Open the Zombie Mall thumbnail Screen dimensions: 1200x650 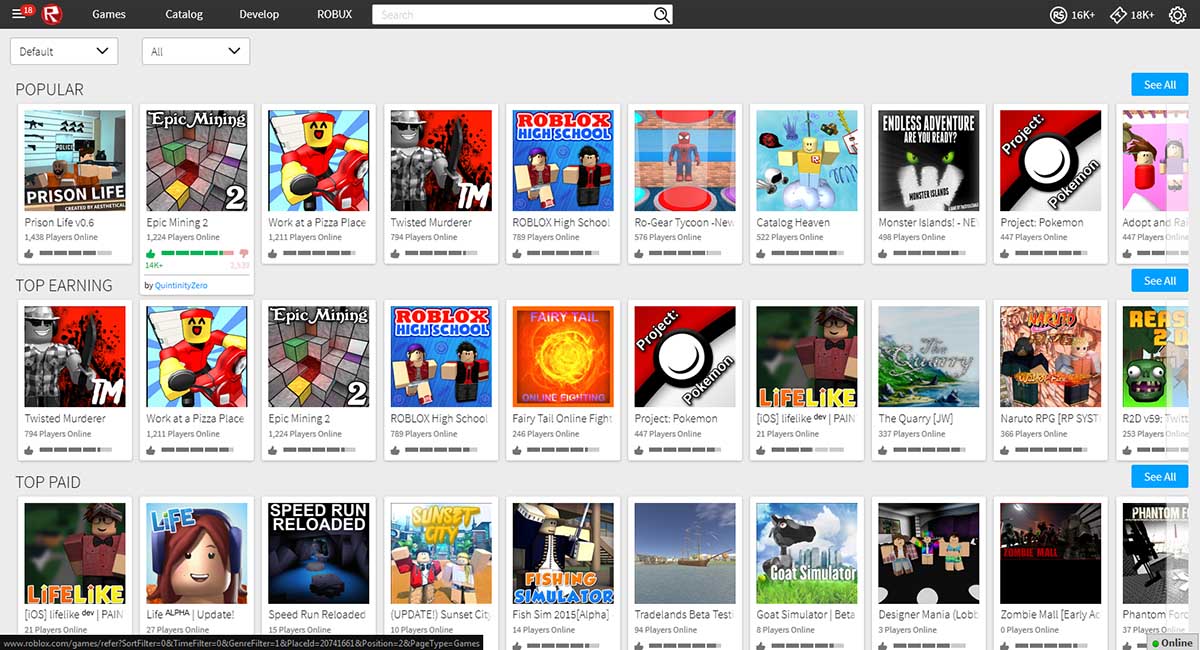tap(1051, 552)
